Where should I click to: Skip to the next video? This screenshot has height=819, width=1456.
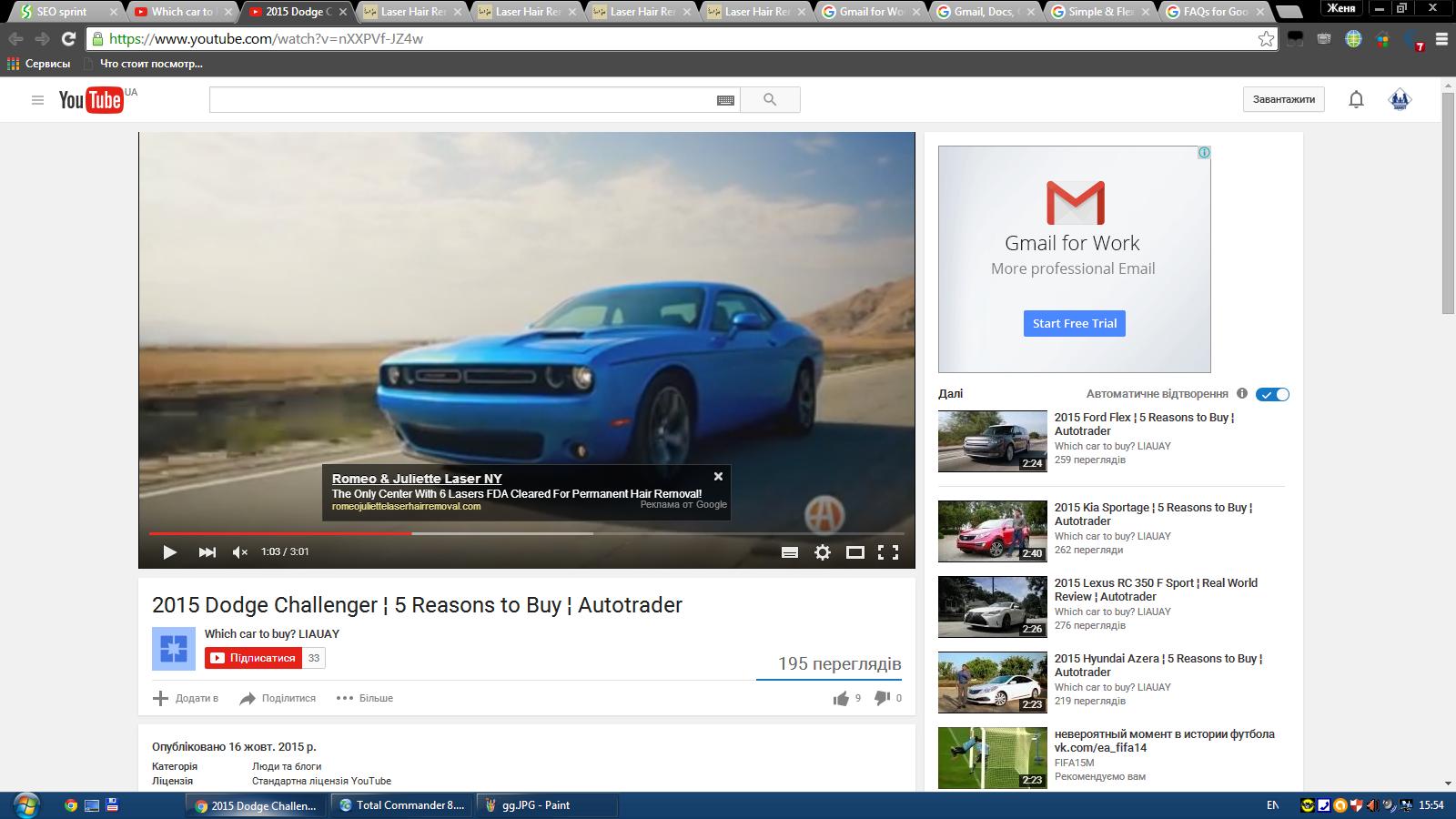click(207, 551)
